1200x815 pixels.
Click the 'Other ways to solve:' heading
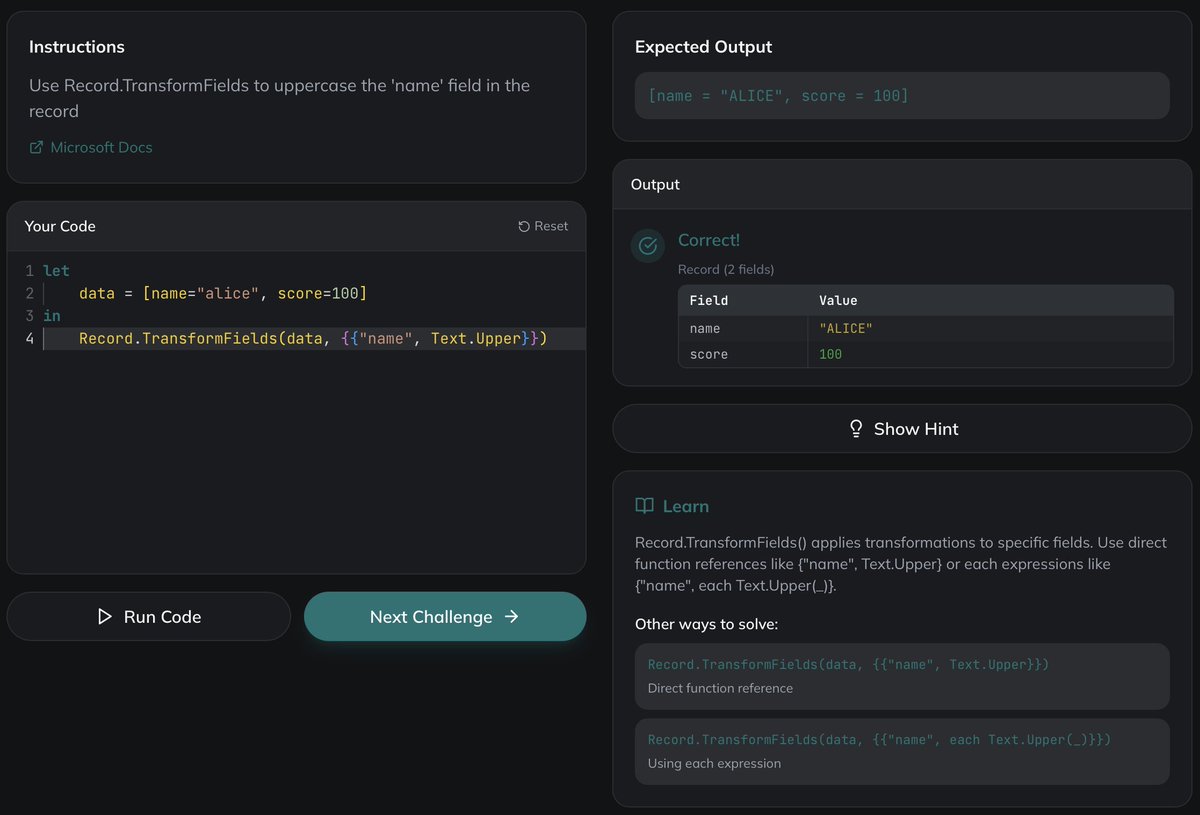pyautogui.click(x=706, y=624)
